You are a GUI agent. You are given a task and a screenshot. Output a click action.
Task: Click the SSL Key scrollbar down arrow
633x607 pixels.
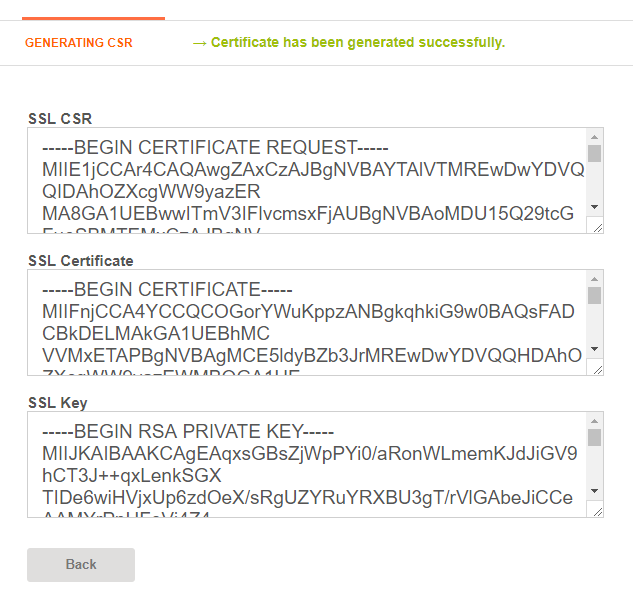pos(594,491)
